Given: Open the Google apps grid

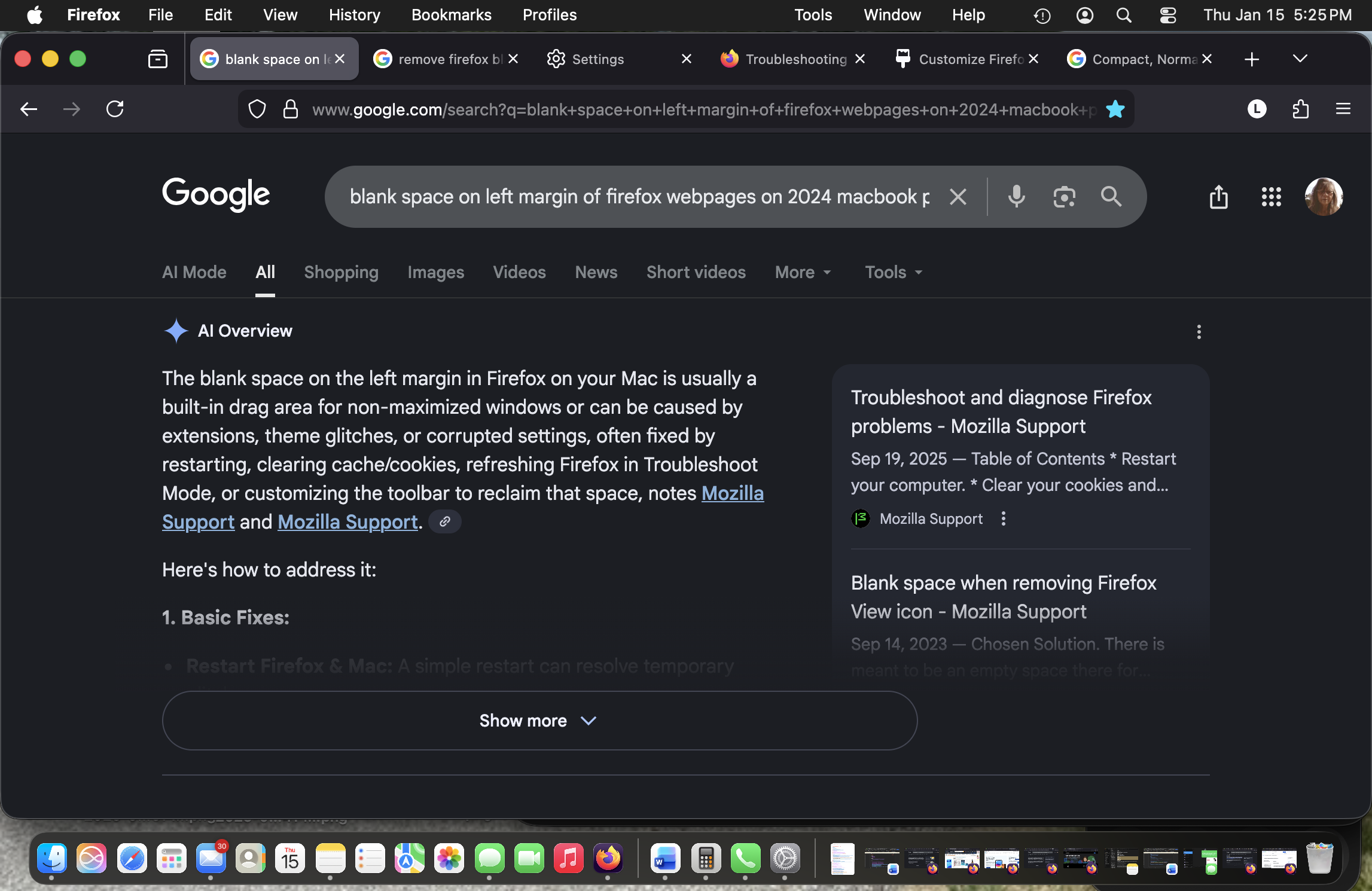Looking at the screenshot, I should tap(1271, 196).
